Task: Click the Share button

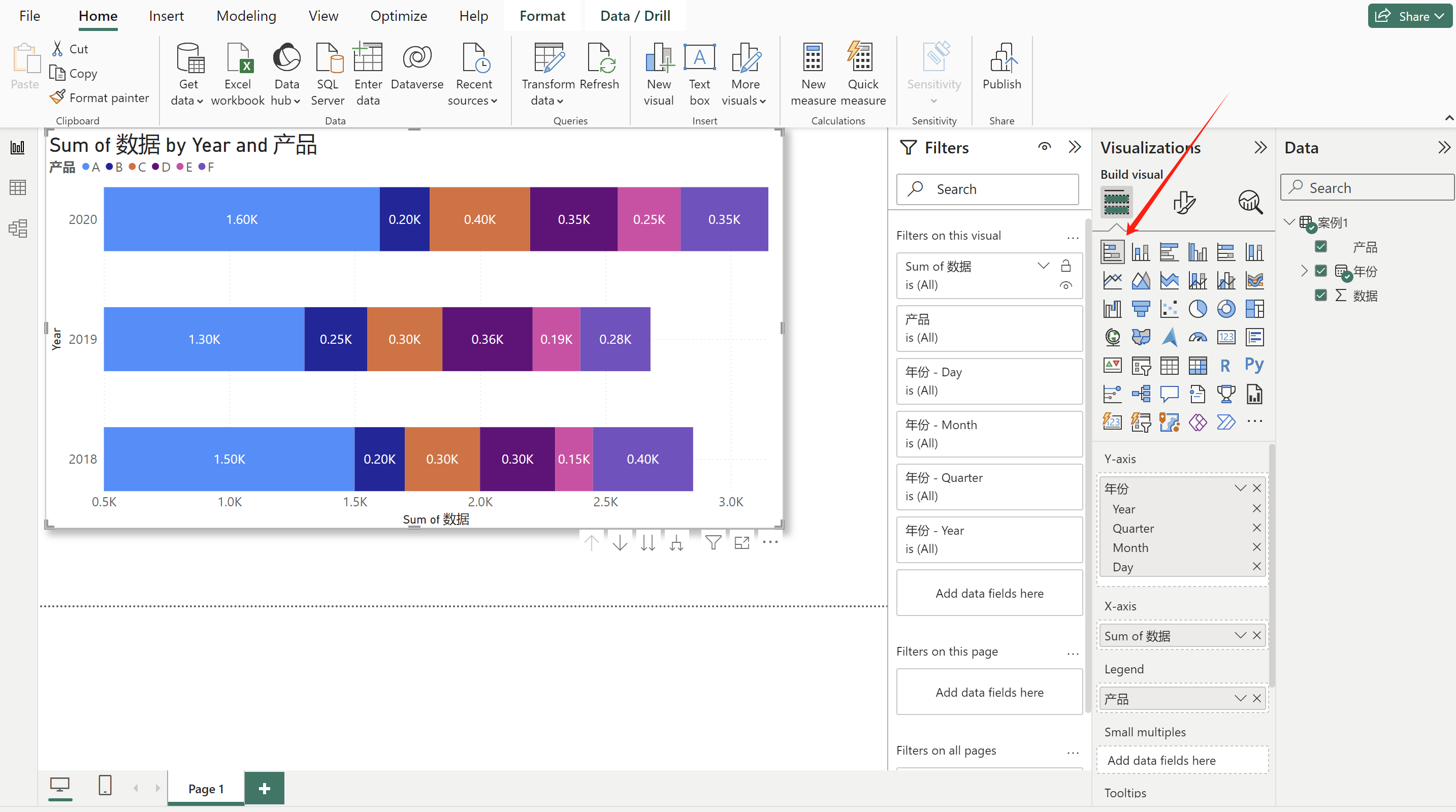Action: click(x=1410, y=16)
